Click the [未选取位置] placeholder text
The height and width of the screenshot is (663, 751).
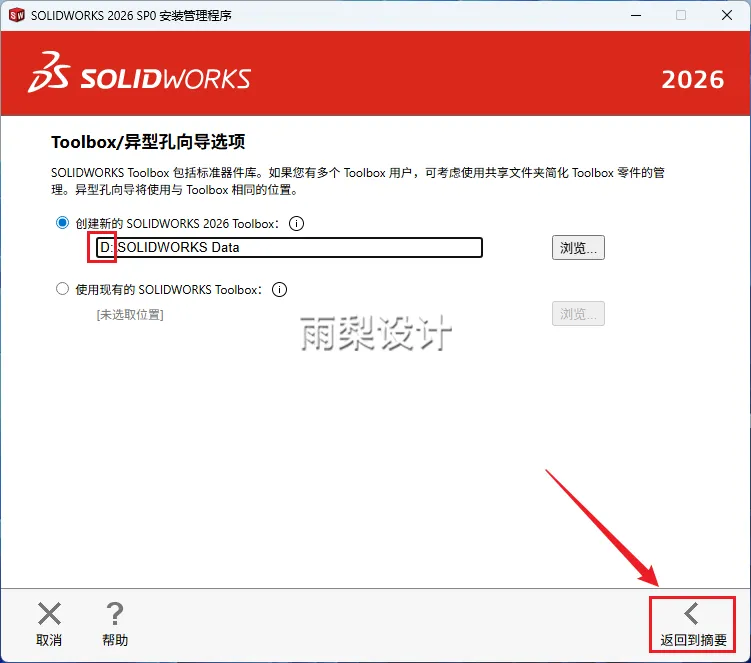pos(130,315)
